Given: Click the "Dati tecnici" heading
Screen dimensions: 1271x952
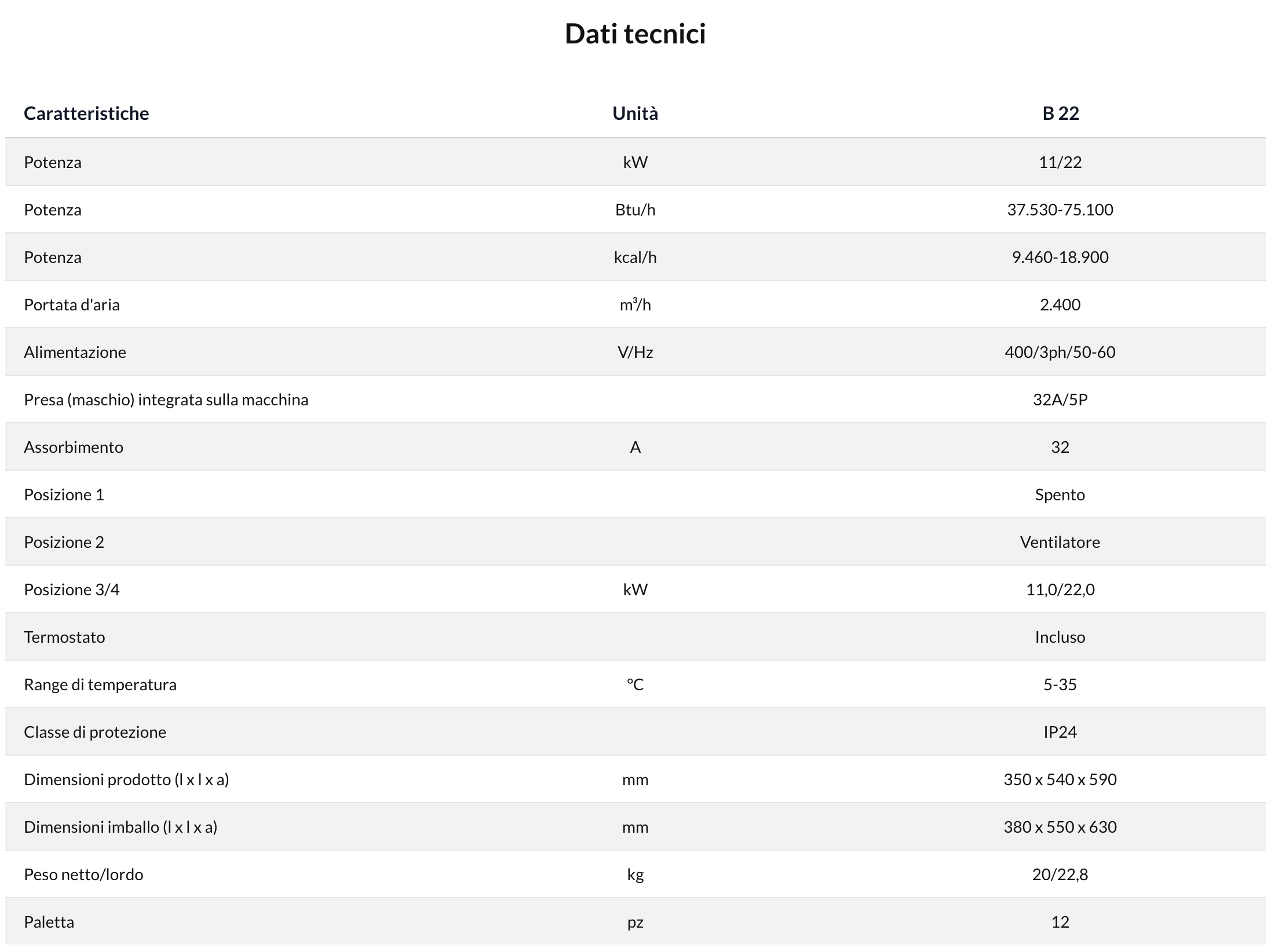Looking at the screenshot, I should (635, 34).
